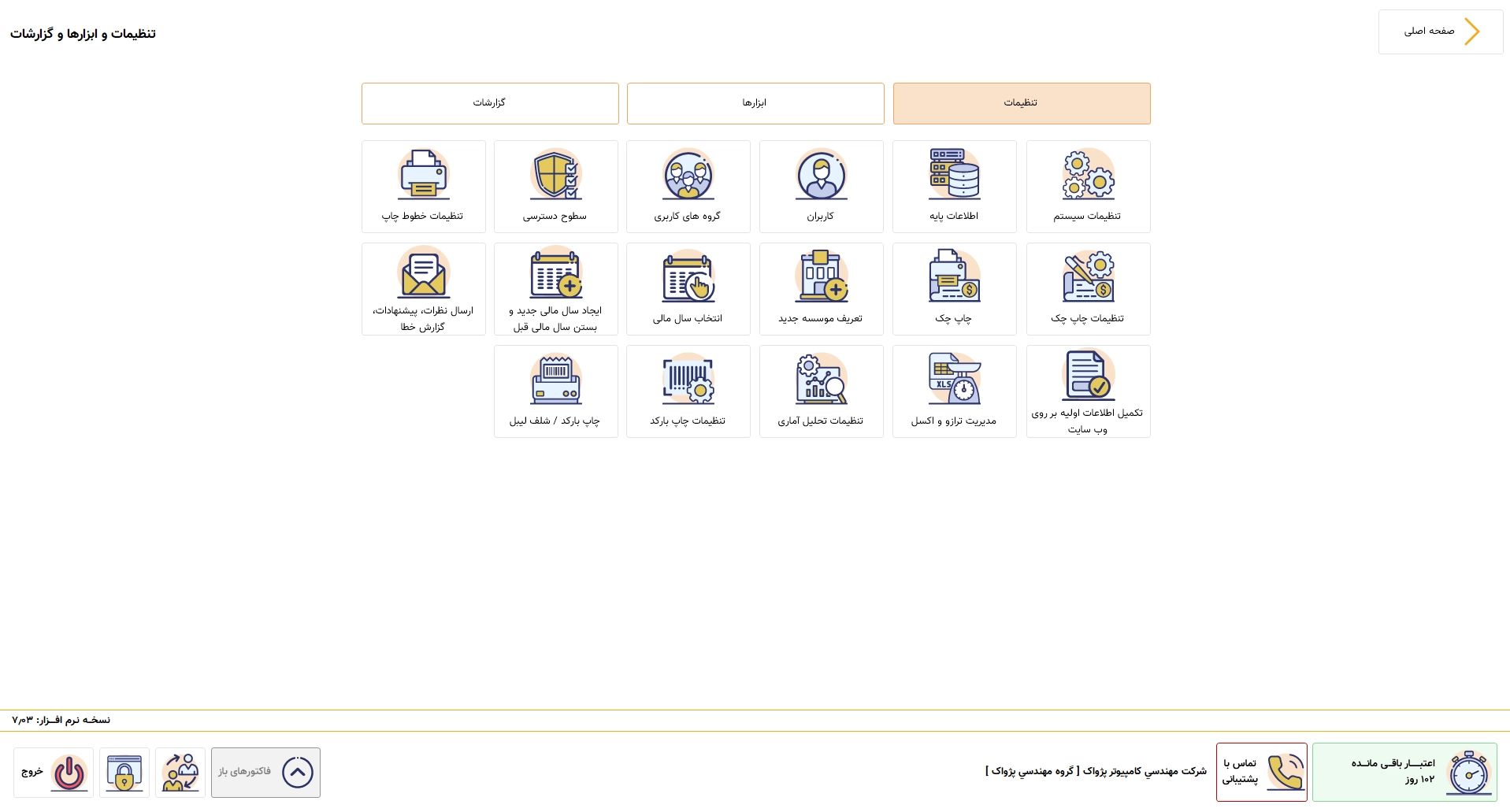
Task: Click the phone support (تماس با پشتیبانی) icon
Action: pos(1286,772)
